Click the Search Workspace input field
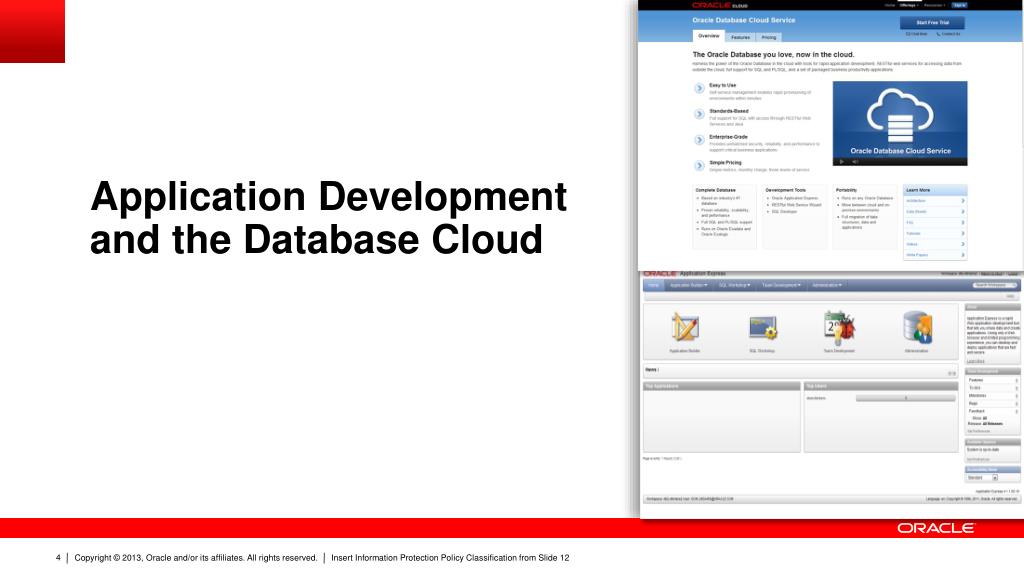The image size is (1024, 576). (992, 285)
